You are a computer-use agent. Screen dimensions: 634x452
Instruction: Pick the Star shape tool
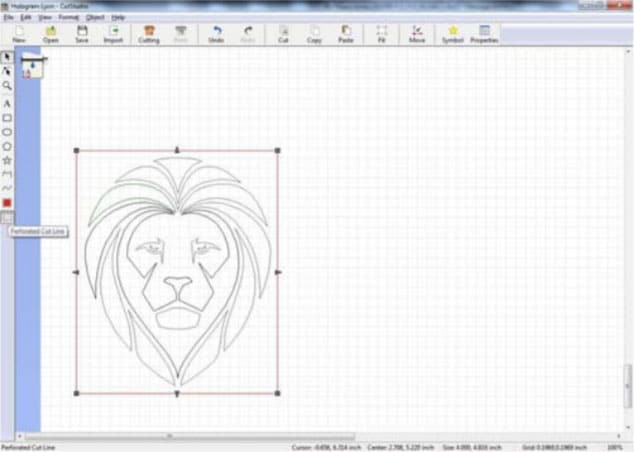point(7,160)
